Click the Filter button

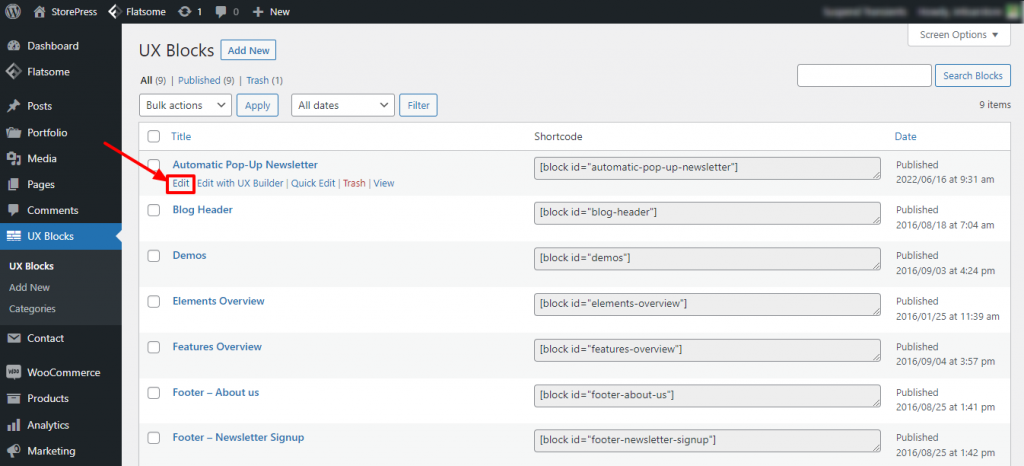tap(419, 105)
